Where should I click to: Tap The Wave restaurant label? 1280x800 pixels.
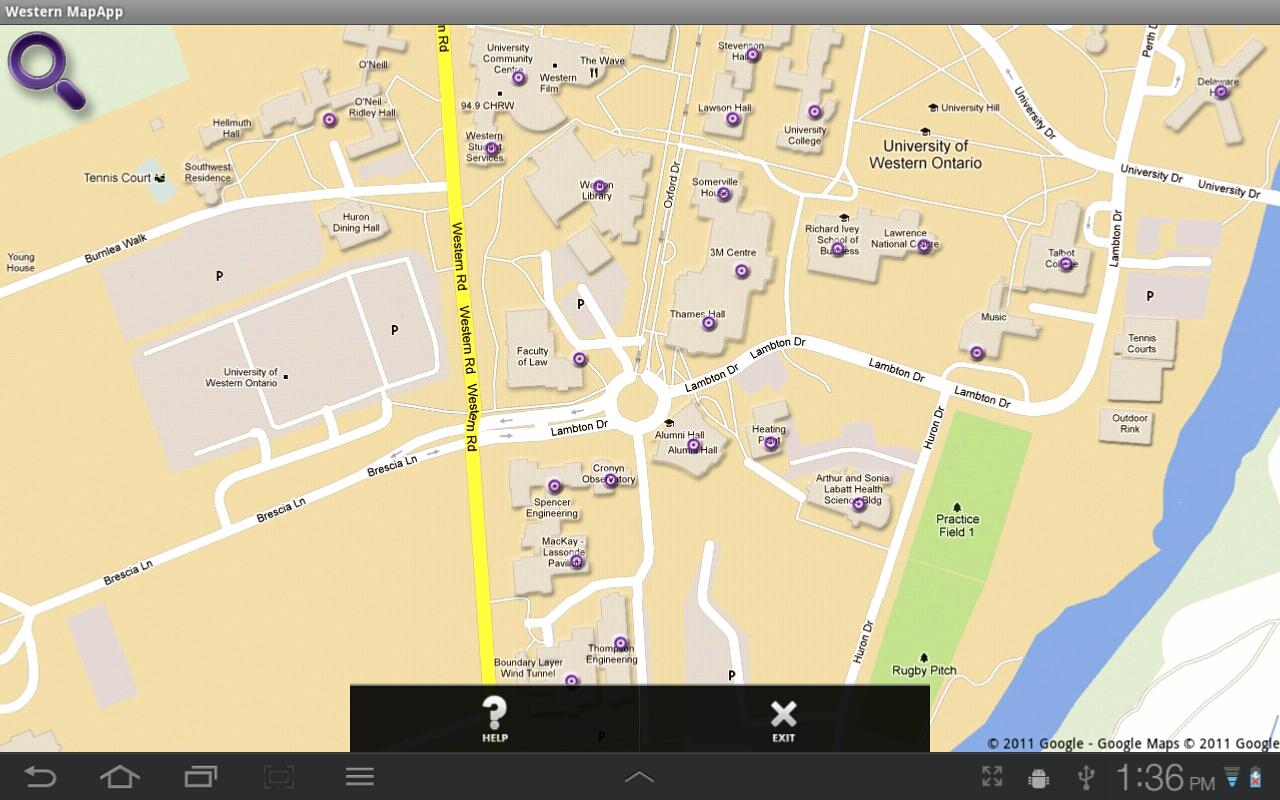(603, 61)
